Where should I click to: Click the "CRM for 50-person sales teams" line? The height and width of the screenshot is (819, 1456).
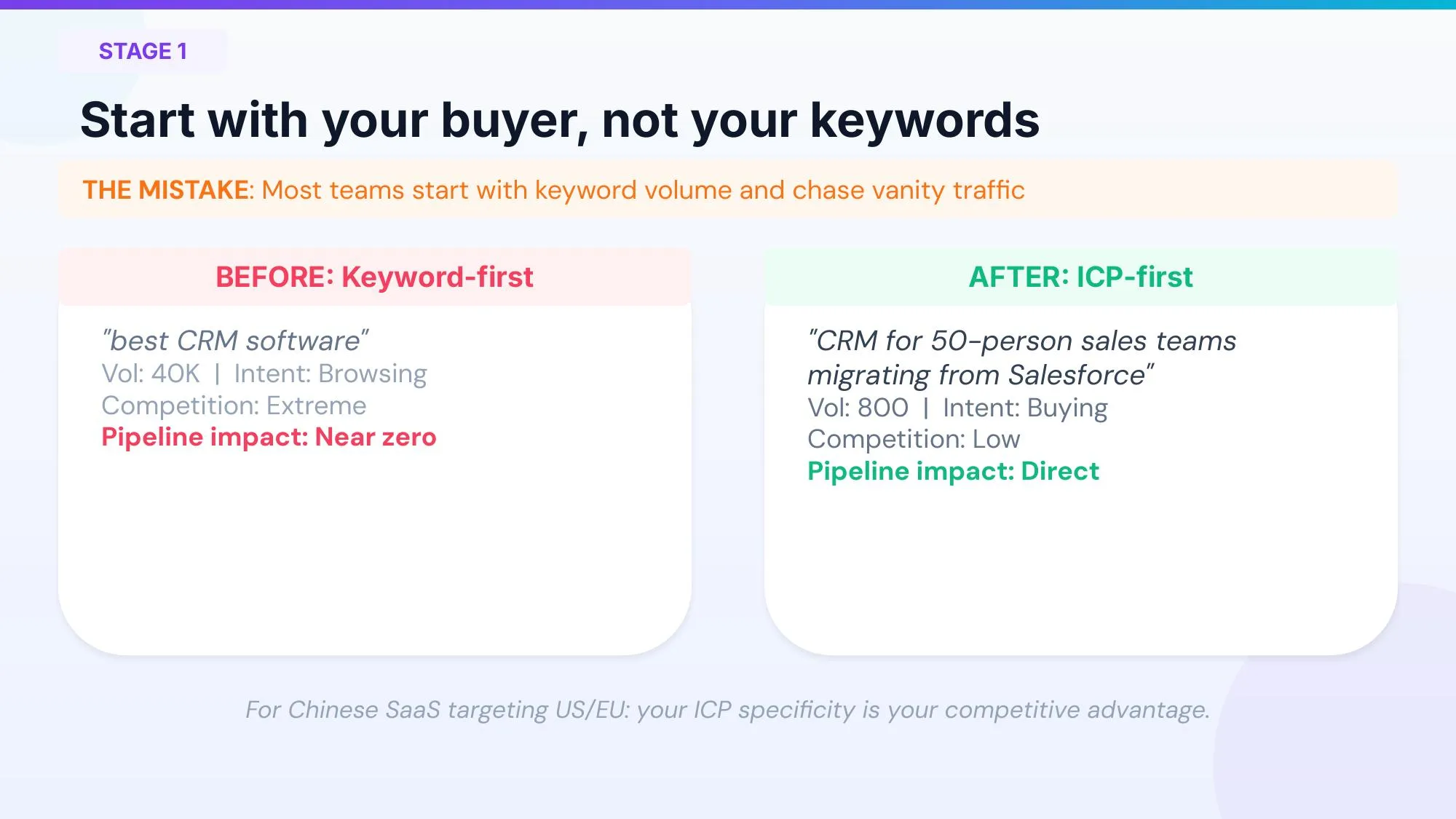coord(1021,341)
